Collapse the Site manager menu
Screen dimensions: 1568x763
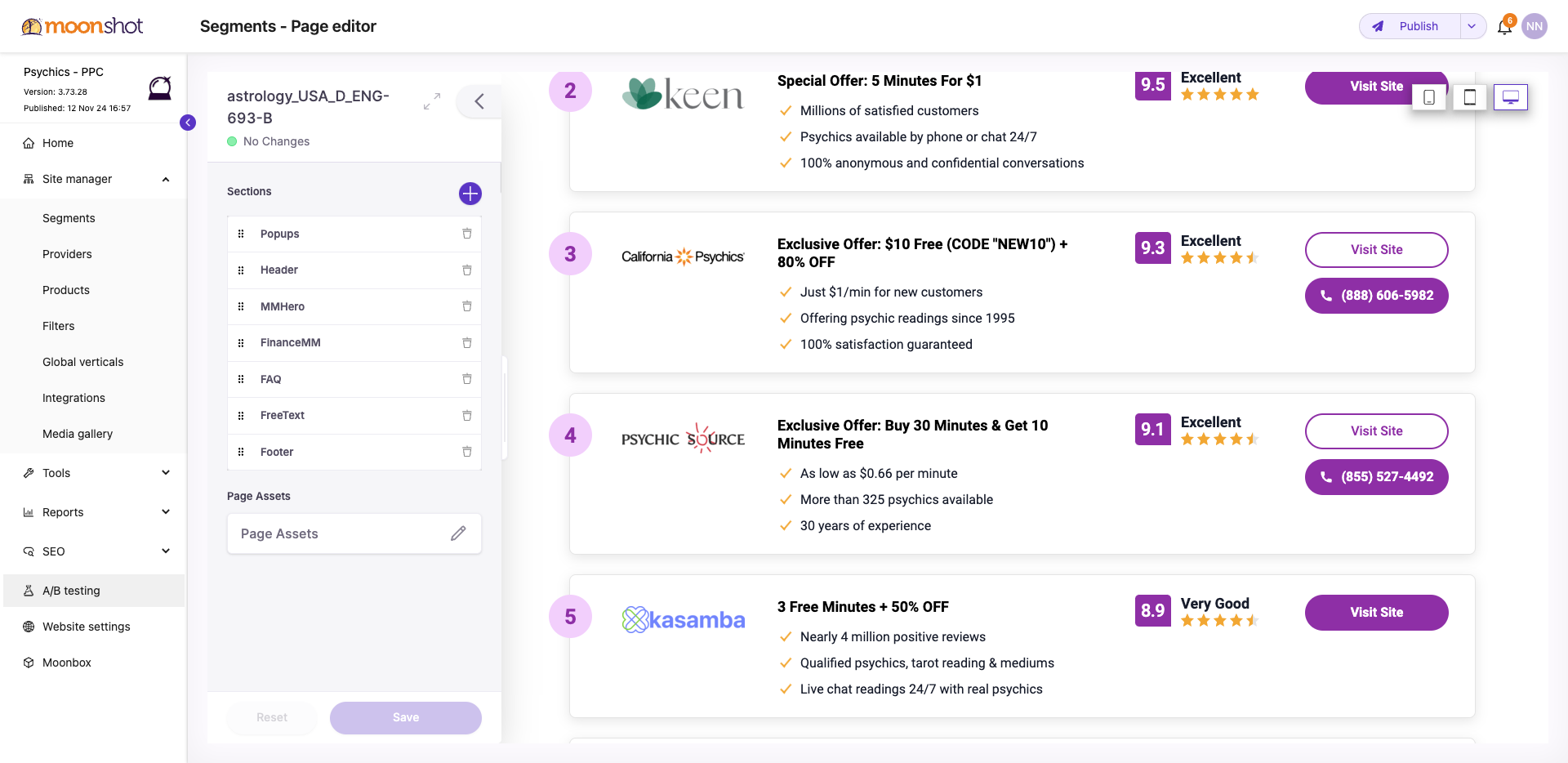(166, 179)
